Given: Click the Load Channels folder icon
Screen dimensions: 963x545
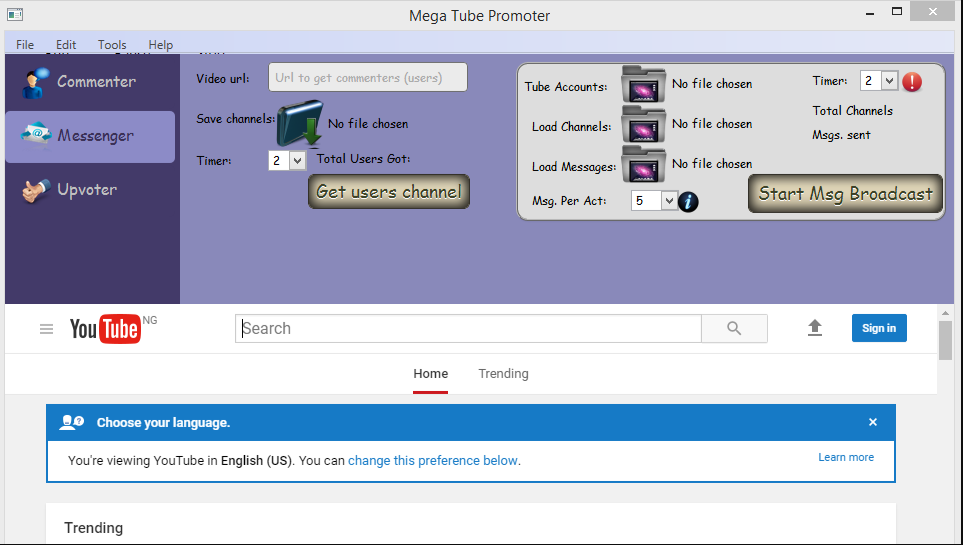Looking at the screenshot, I should [x=643, y=124].
